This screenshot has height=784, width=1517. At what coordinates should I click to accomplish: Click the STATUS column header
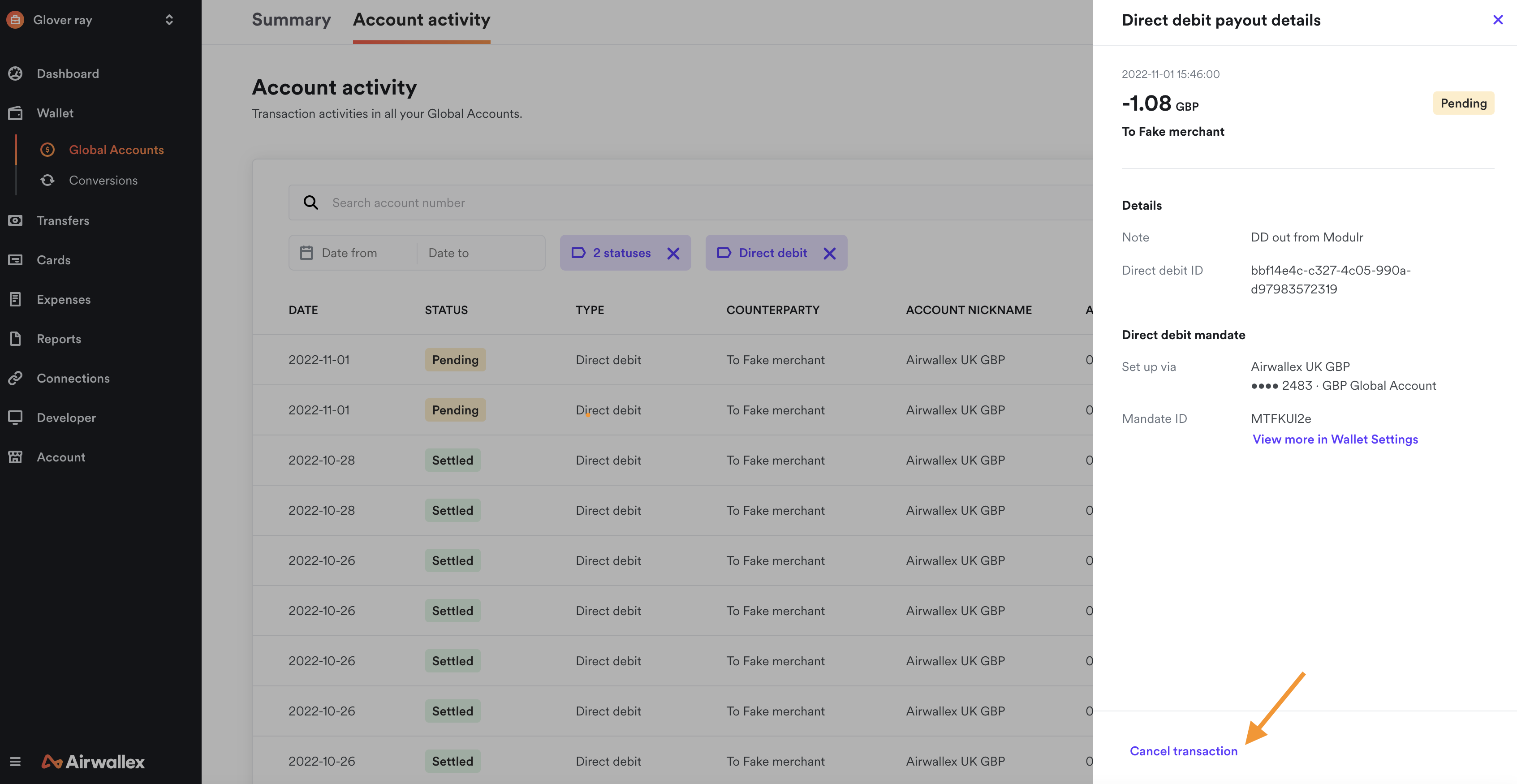pyautogui.click(x=446, y=310)
